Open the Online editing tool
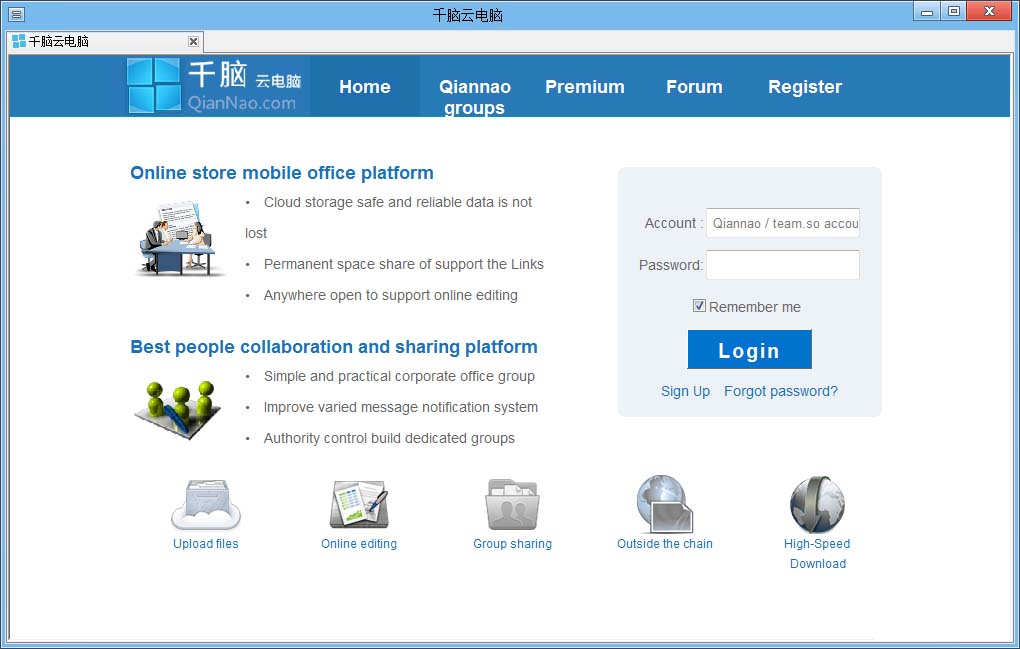This screenshot has width=1020, height=649. click(358, 503)
